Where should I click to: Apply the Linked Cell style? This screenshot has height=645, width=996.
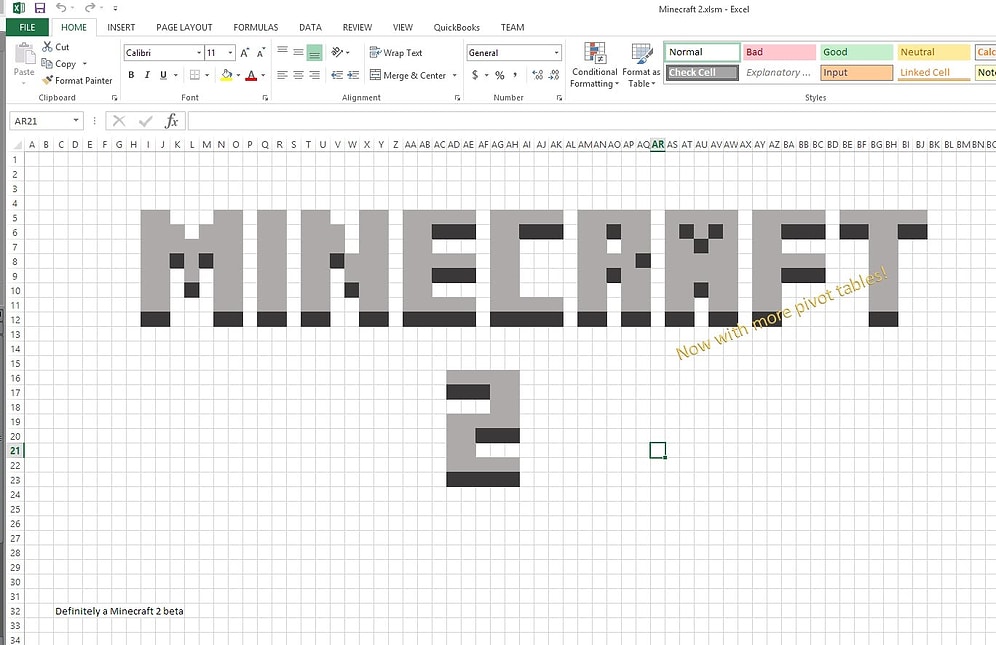[x=934, y=72]
